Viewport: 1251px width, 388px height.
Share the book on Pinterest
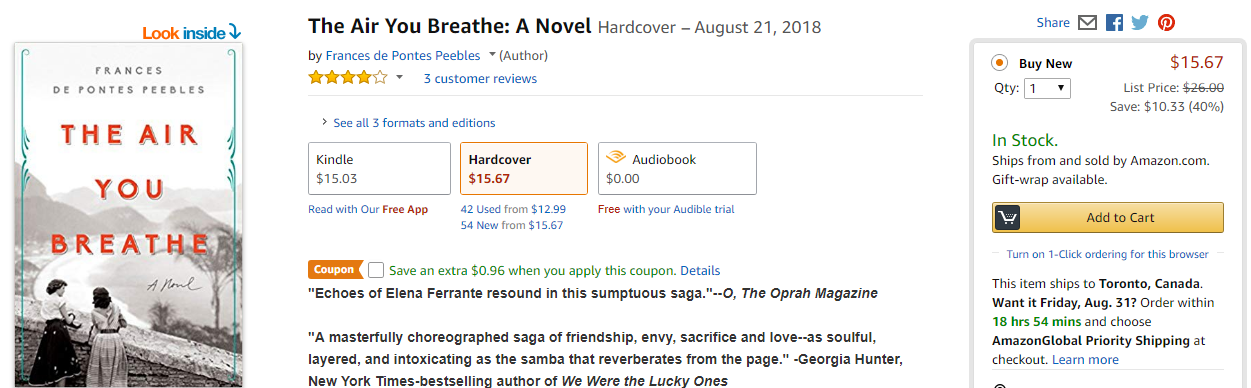(x=1166, y=22)
